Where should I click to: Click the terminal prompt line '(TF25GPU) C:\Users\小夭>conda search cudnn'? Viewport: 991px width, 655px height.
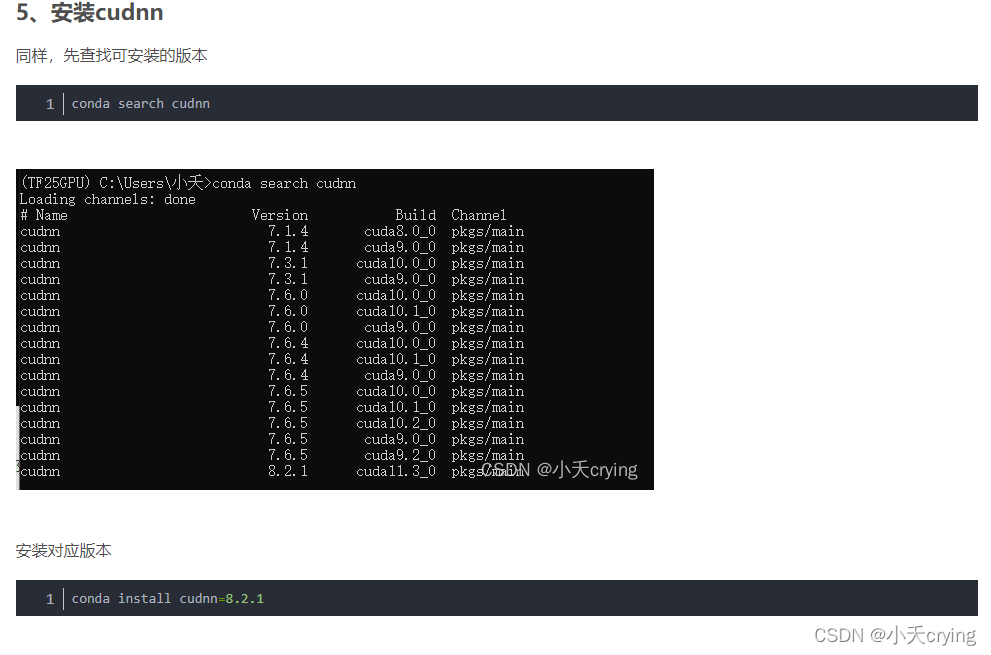(188, 183)
